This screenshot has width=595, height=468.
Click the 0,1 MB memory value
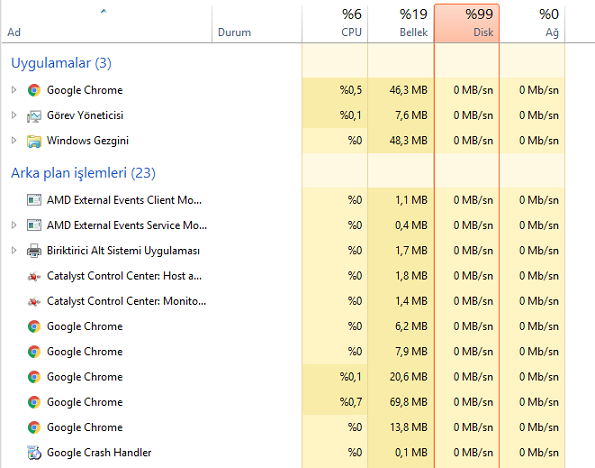click(411, 452)
